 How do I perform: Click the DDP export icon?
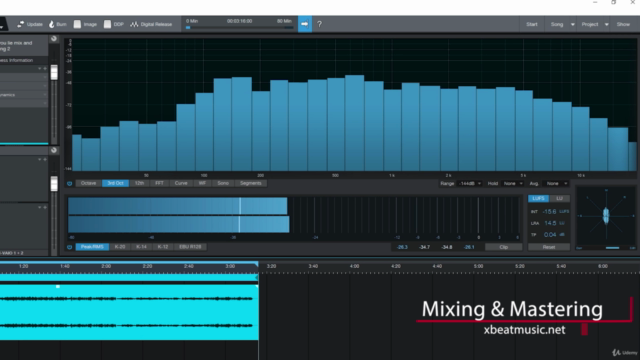107,24
